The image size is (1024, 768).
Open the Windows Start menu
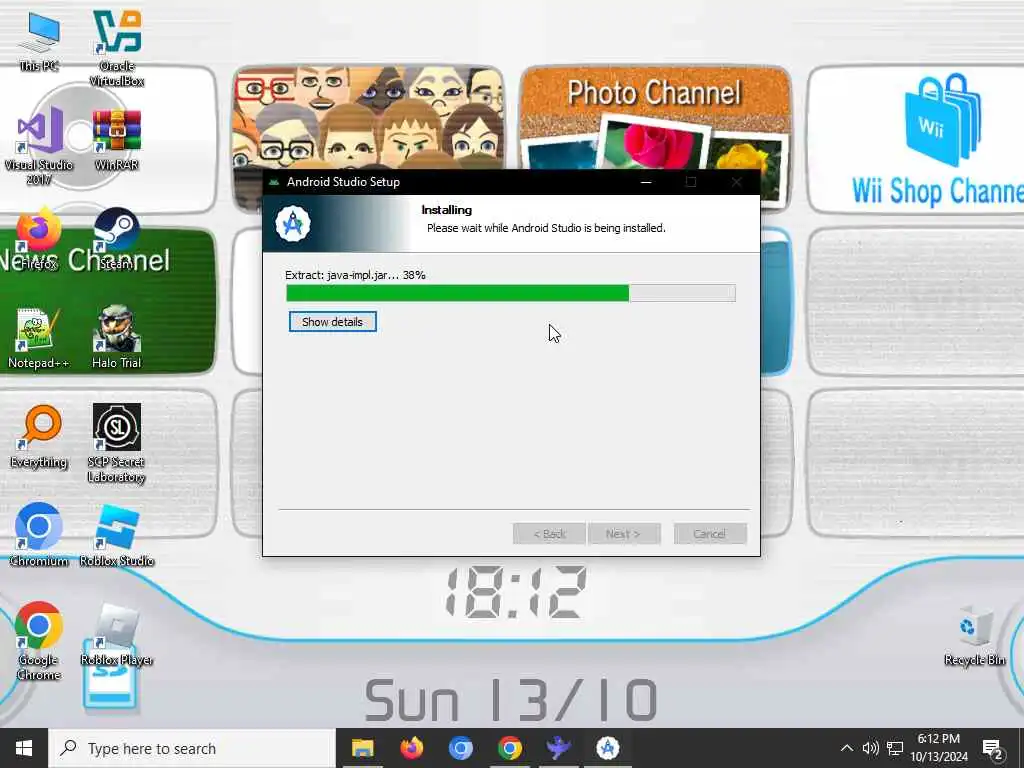click(24, 748)
